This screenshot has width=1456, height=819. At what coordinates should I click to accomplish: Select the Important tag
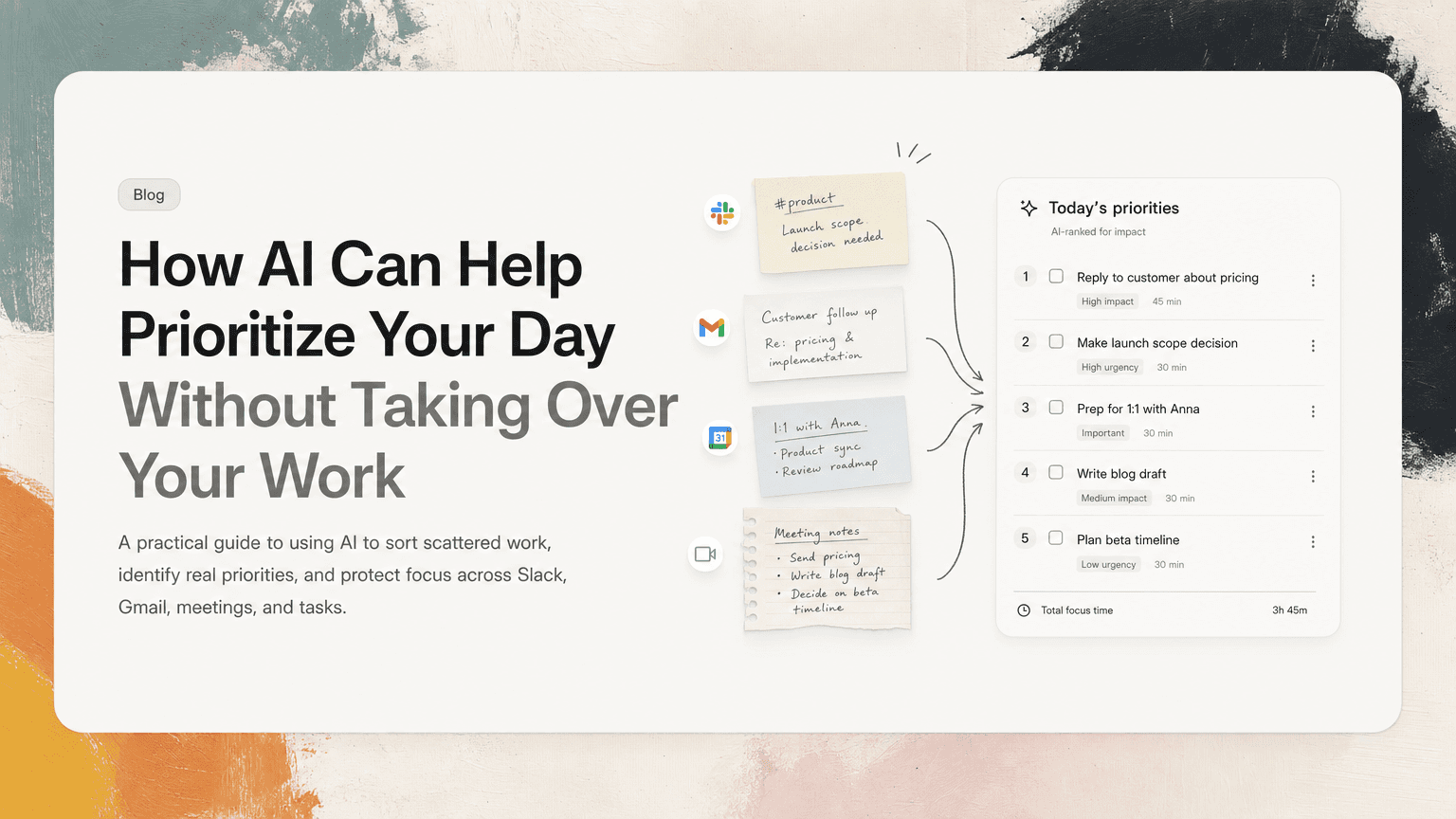tap(1102, 433)
